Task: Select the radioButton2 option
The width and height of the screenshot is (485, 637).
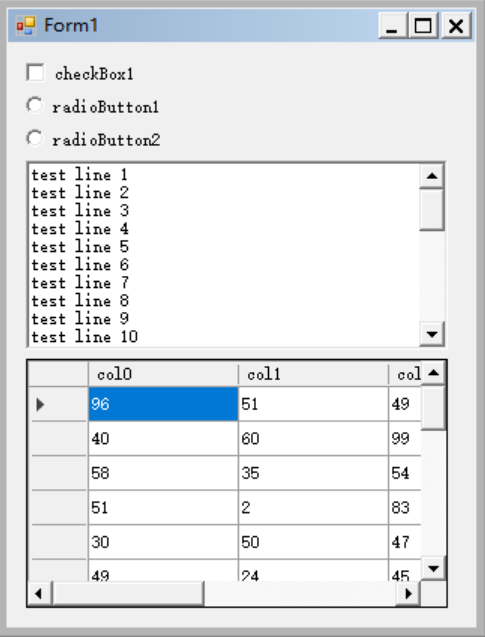Action: click(35, 139)
